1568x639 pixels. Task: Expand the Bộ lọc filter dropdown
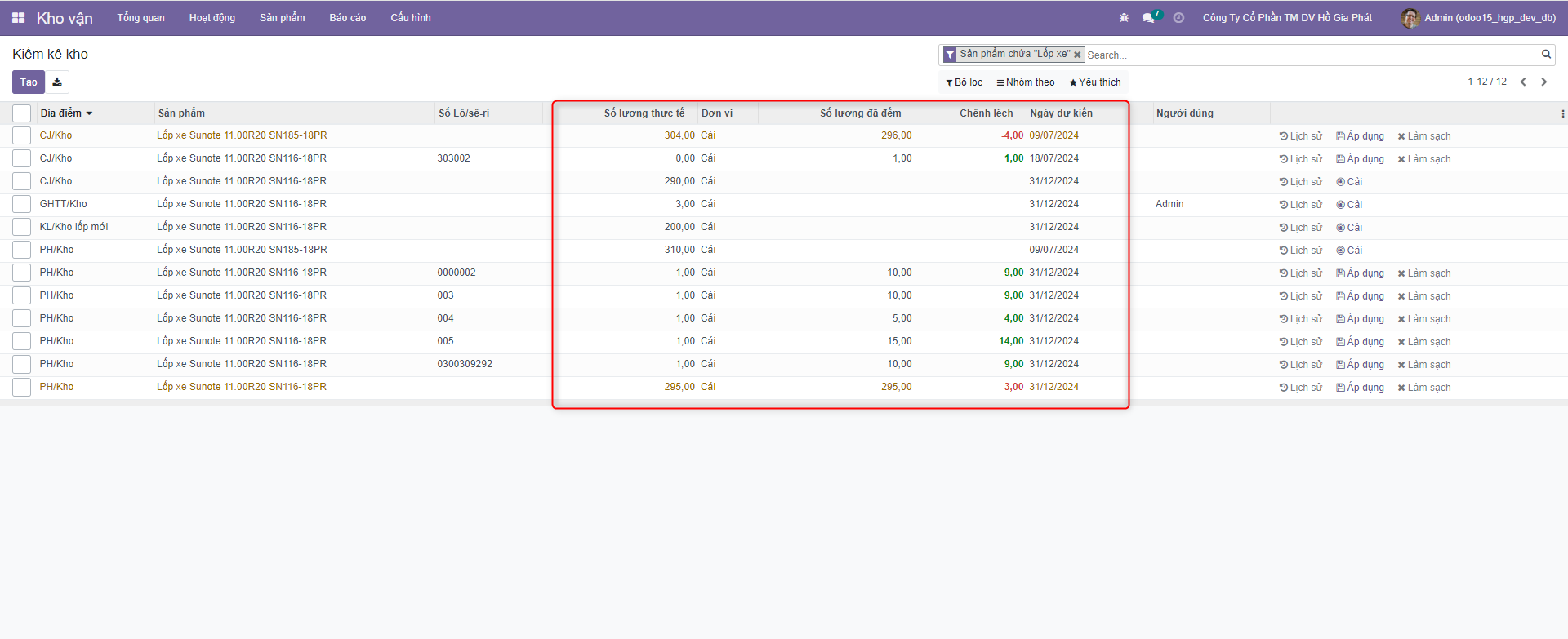click(964, 82)
